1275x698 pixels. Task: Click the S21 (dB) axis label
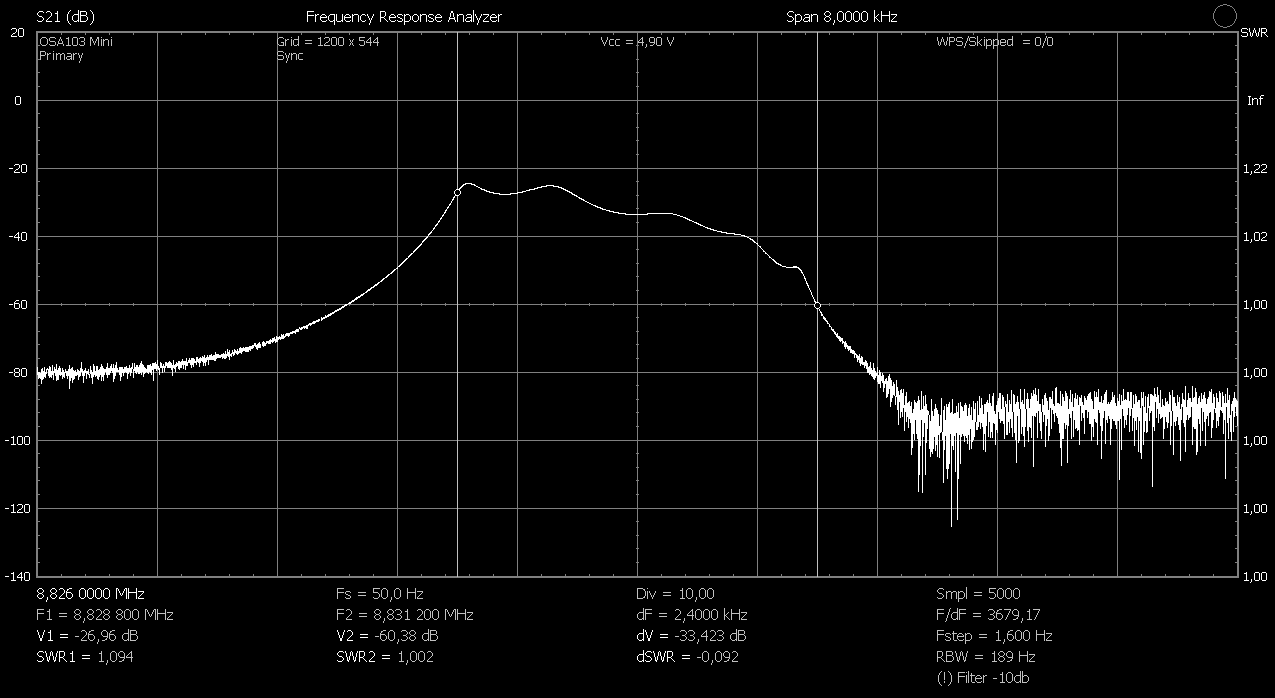click(65, 17)
